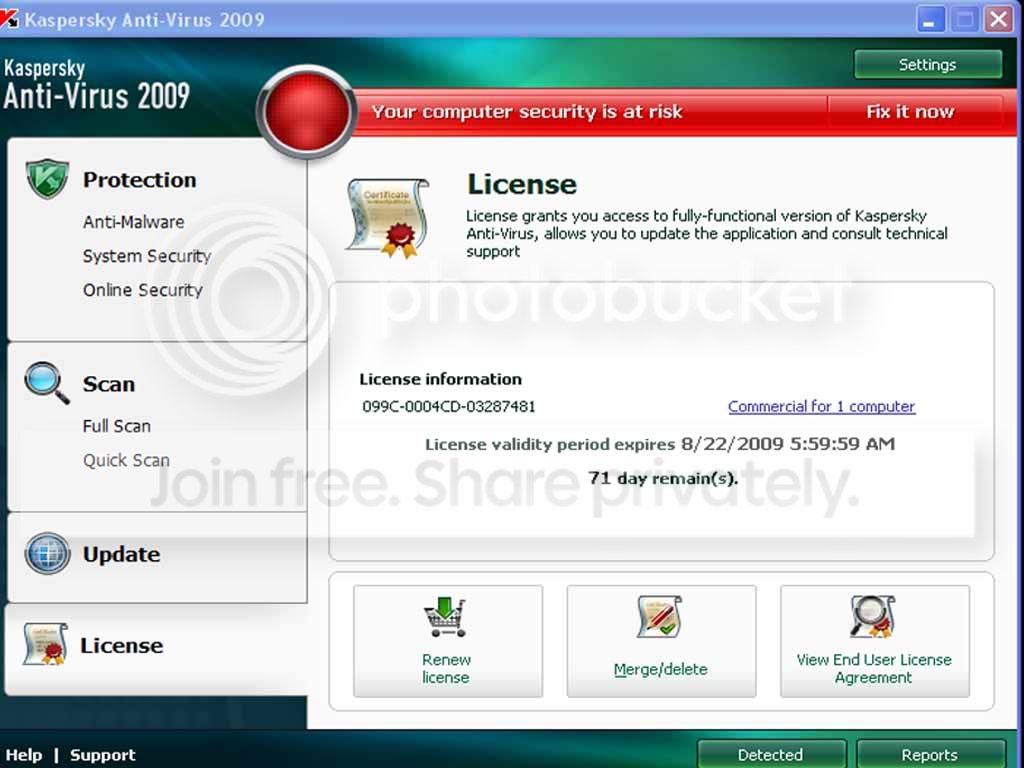This screenshot has height=768, width=1024.
Task: Click the Fix it now button
Action: [x=910, y=112]
